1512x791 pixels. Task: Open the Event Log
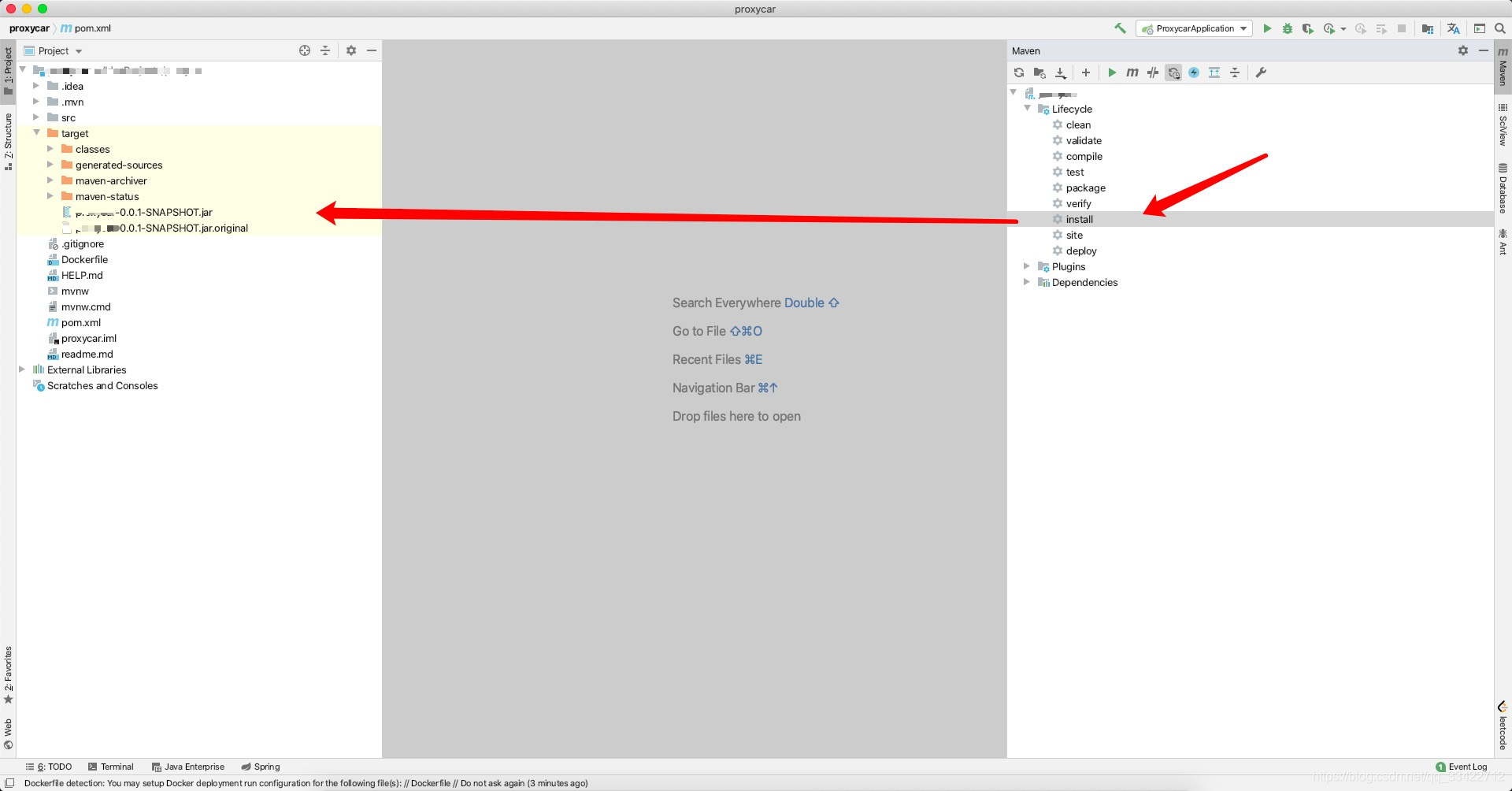click(x=1462, y=767)
